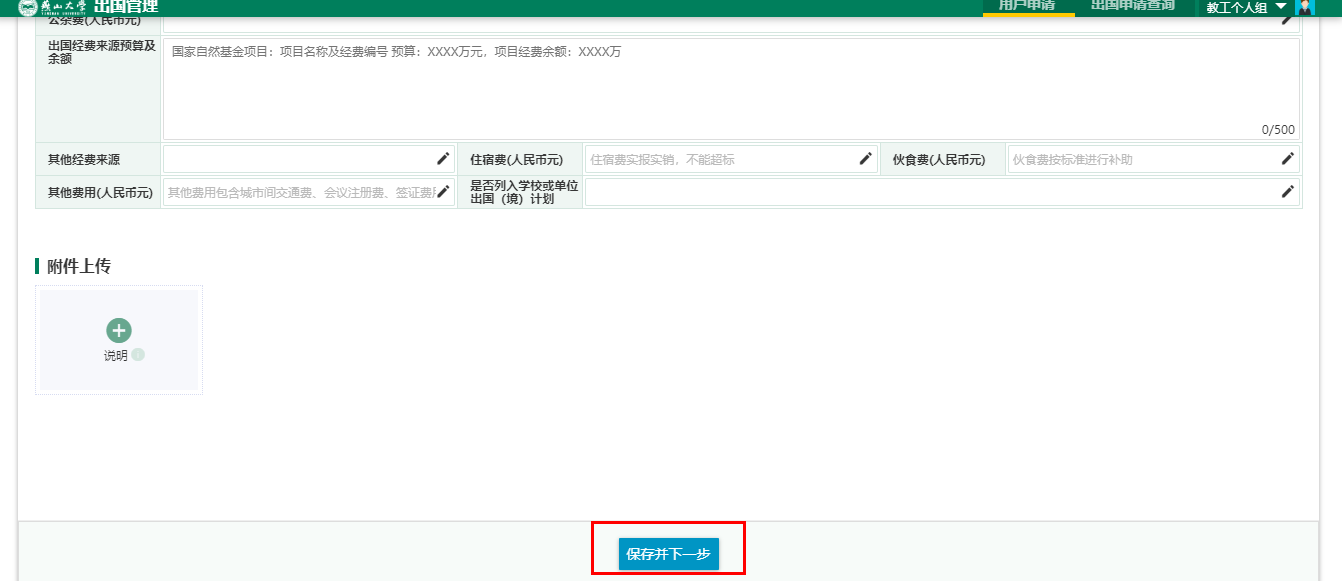Click pencil icon in 住宿费 field
This screenshot has width=1342, height=581.
866,159
